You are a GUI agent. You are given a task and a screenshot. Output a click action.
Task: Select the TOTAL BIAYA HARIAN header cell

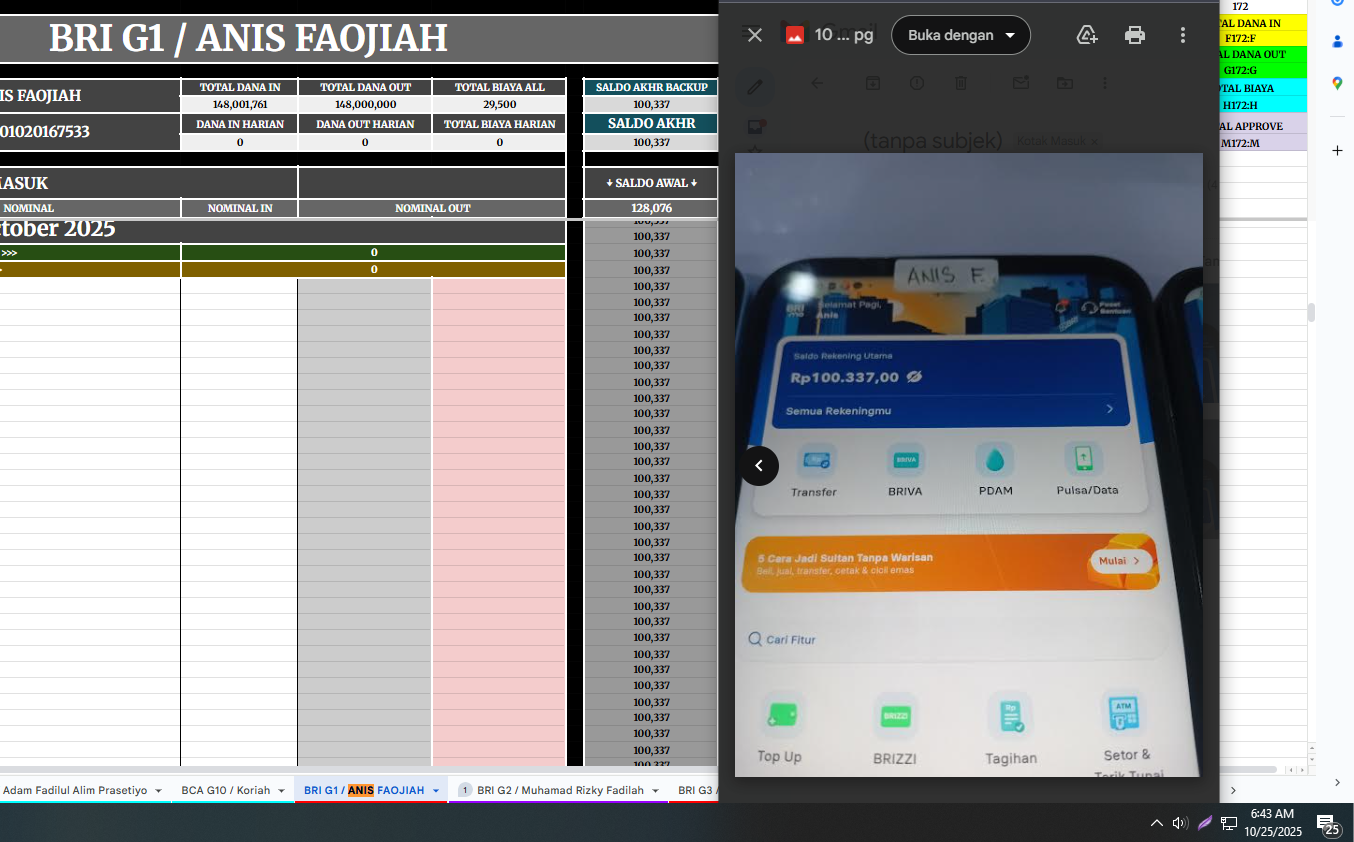500,124
